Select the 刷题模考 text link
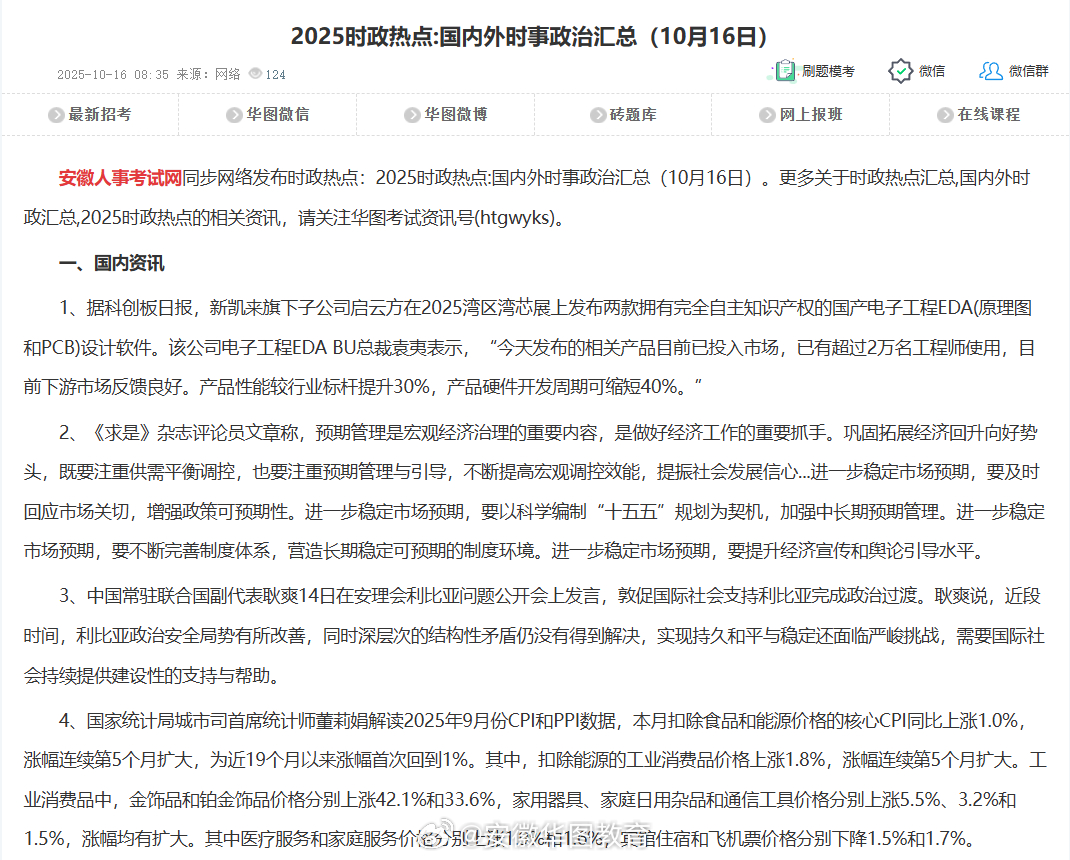The height and width of the screenshot is (860, 1070). point(828,71)
